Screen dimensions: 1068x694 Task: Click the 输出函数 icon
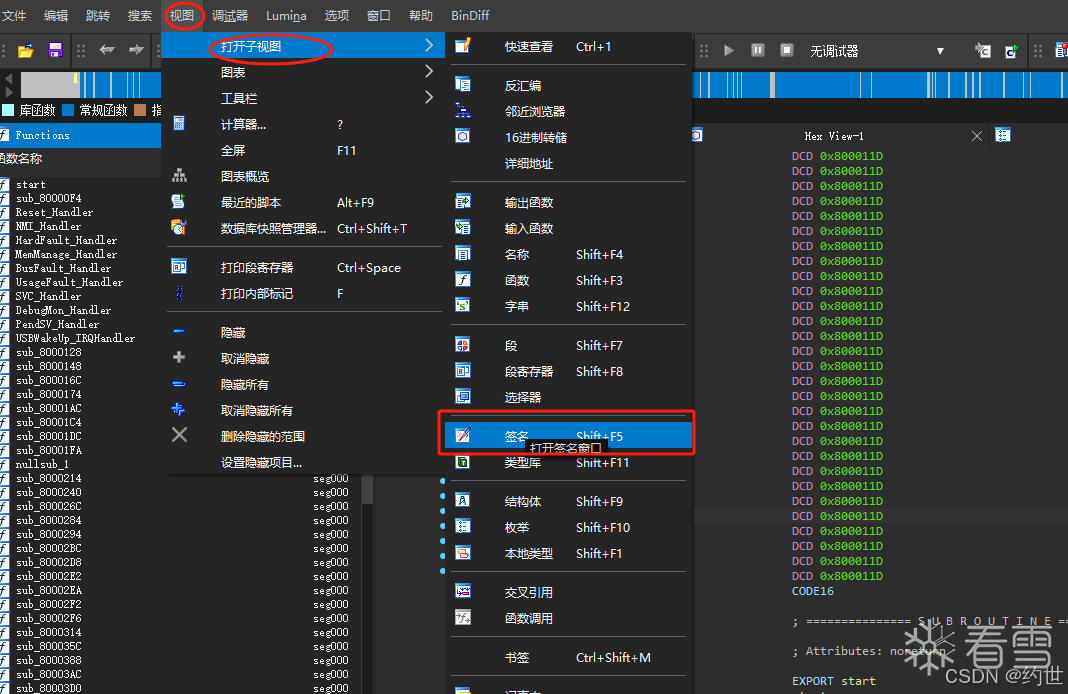[463, 202]
